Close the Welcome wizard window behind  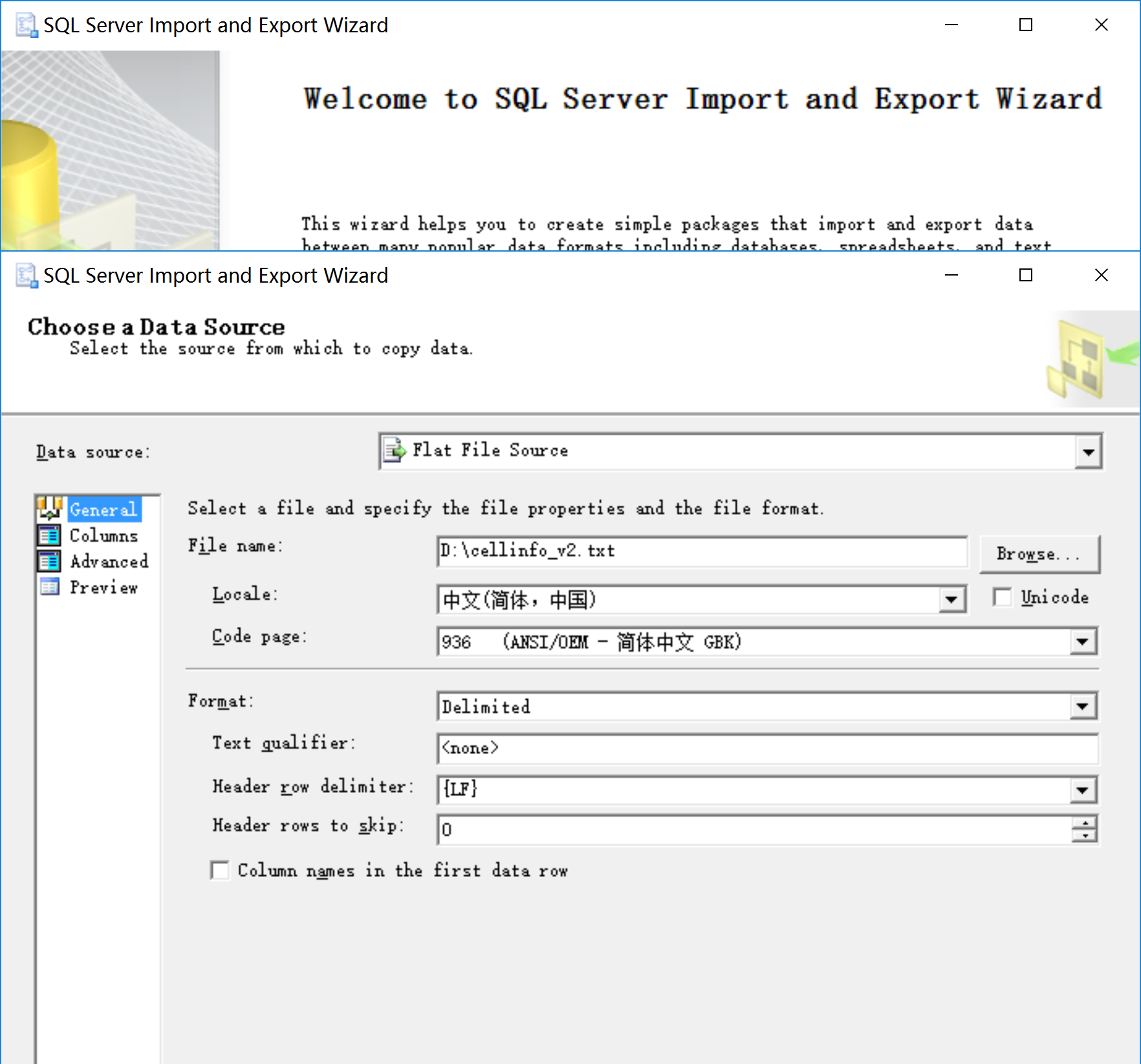[x=1102, y=25]
